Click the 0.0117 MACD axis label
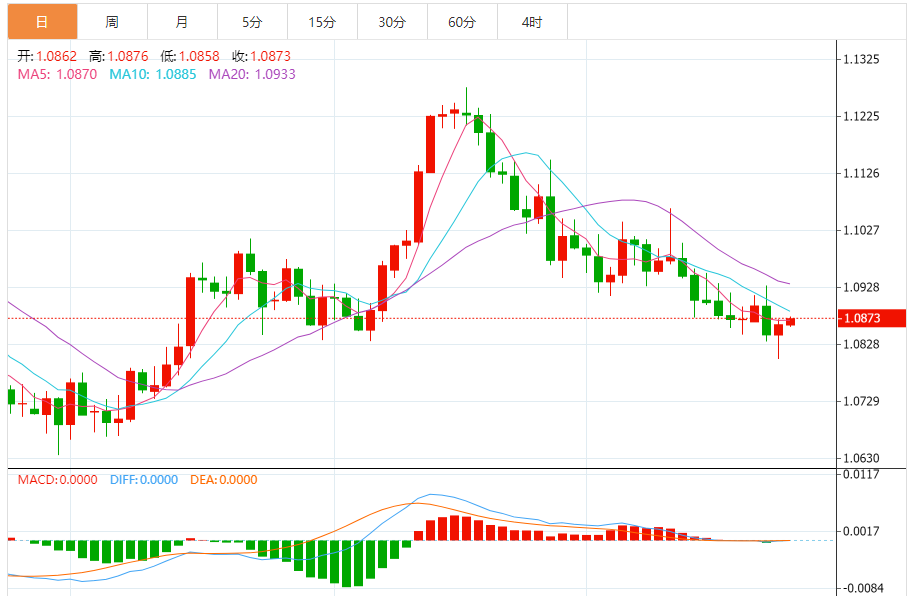916x596 pixels. coord(861,474)
